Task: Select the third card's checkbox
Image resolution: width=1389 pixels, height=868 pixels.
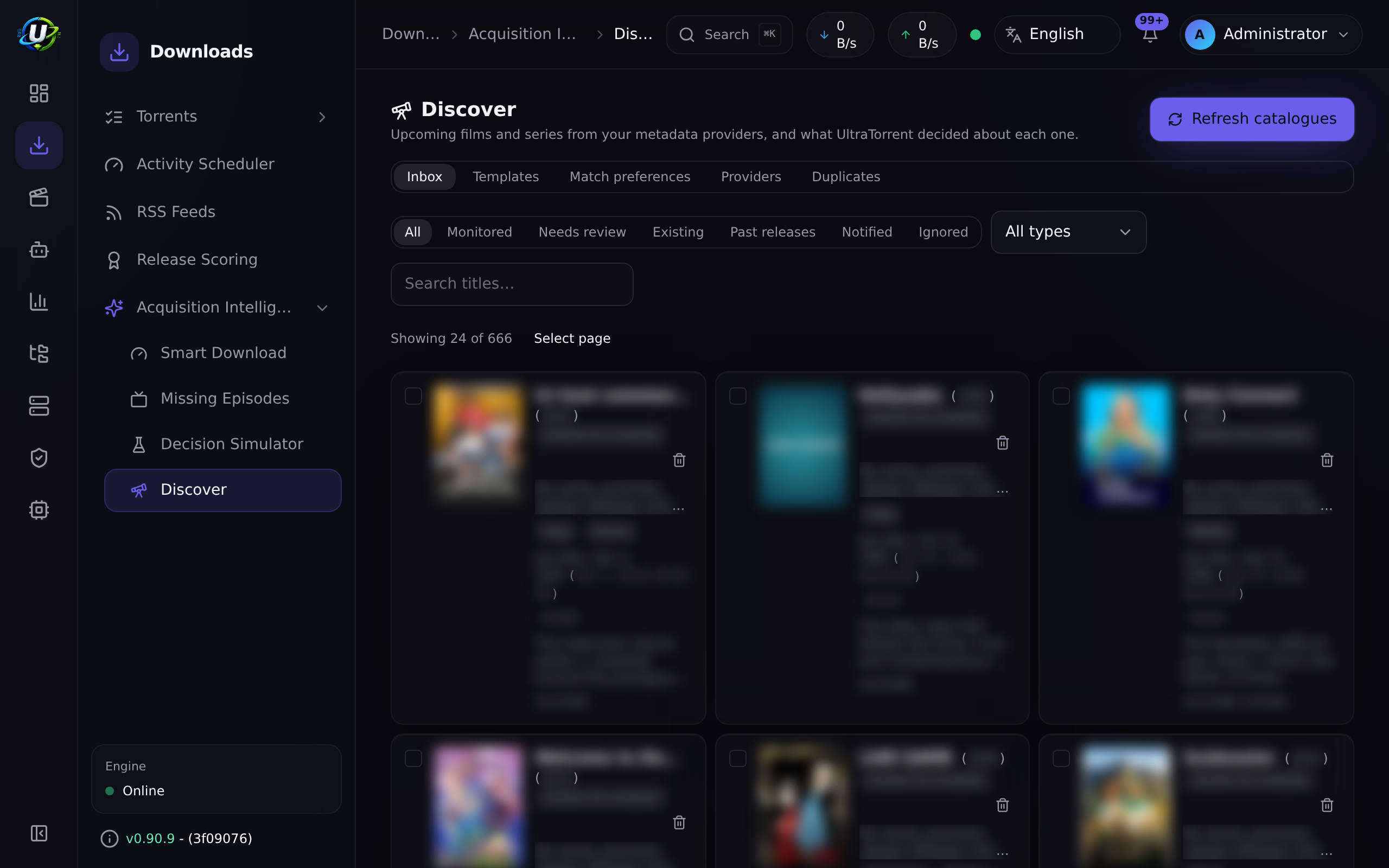Action: click(x=1061, y=396)
